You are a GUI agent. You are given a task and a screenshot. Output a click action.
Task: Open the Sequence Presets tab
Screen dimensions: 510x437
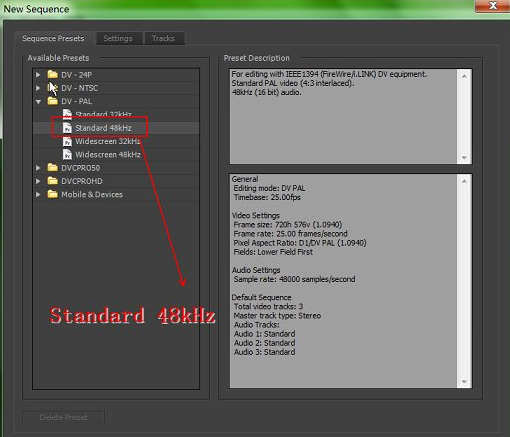[53, 38]
